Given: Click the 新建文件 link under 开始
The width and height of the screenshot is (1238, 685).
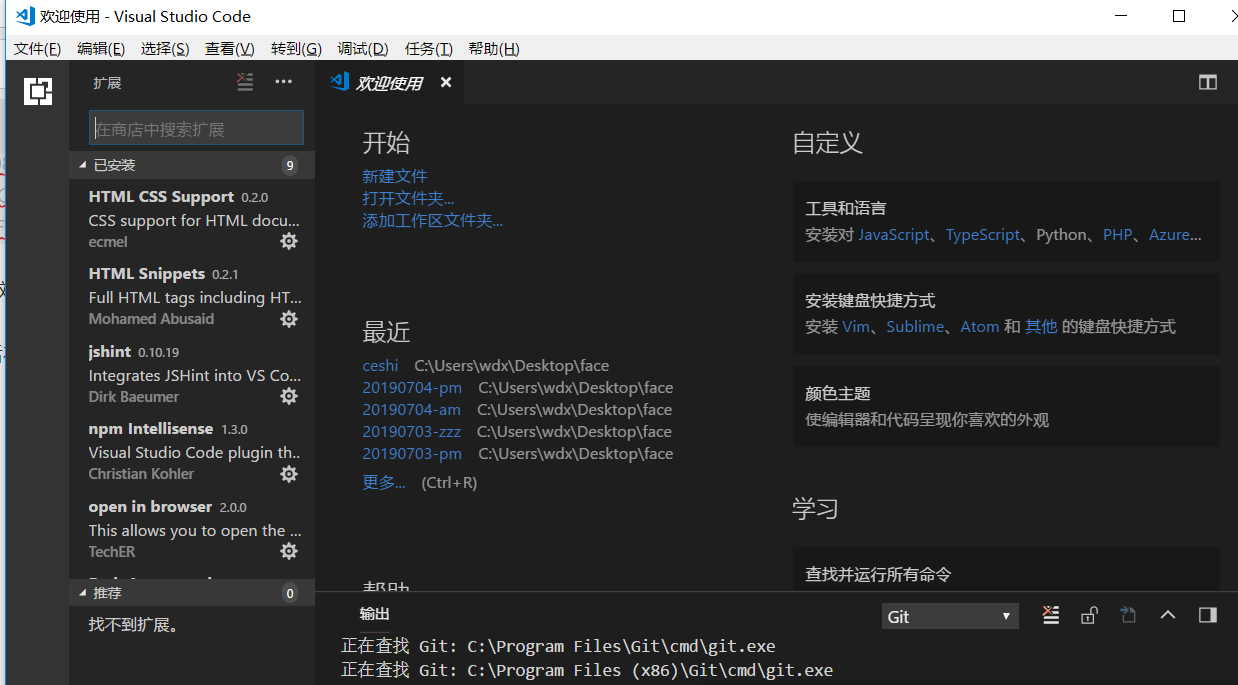Looking at the screenshot, I should point(394,175).
